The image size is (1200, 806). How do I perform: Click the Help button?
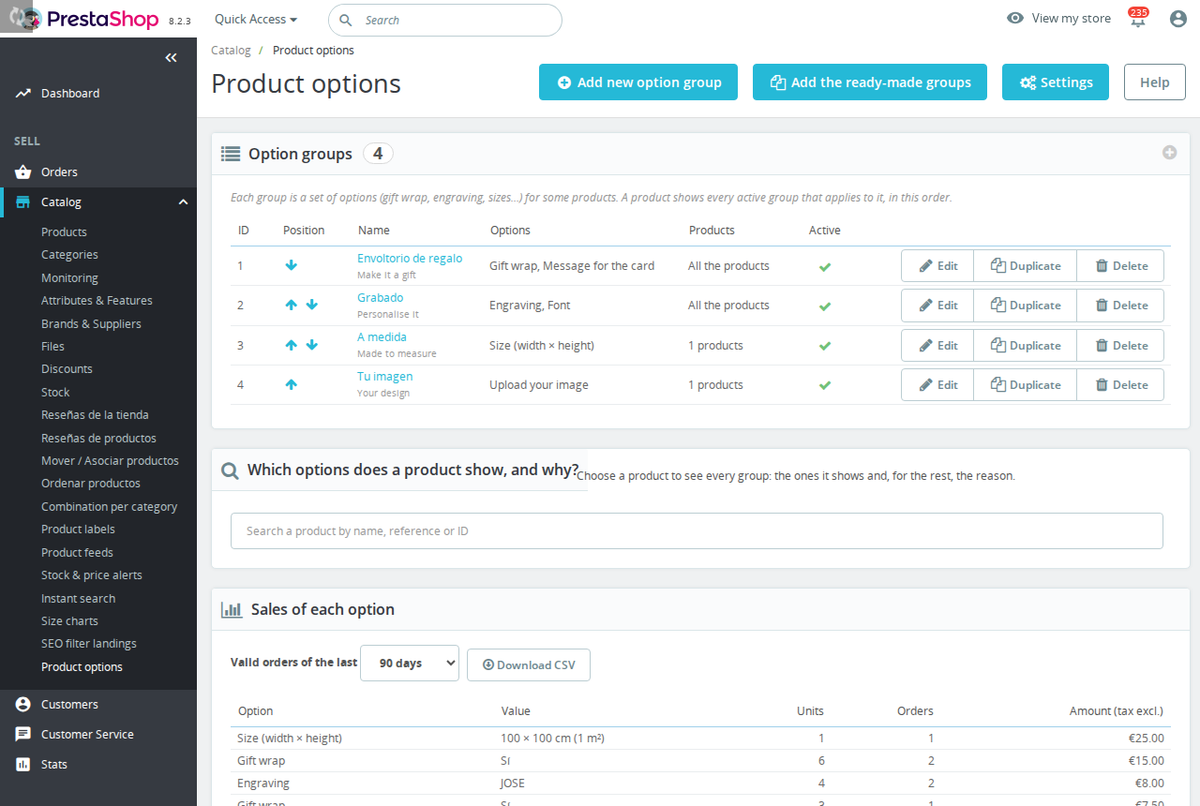1154,82
